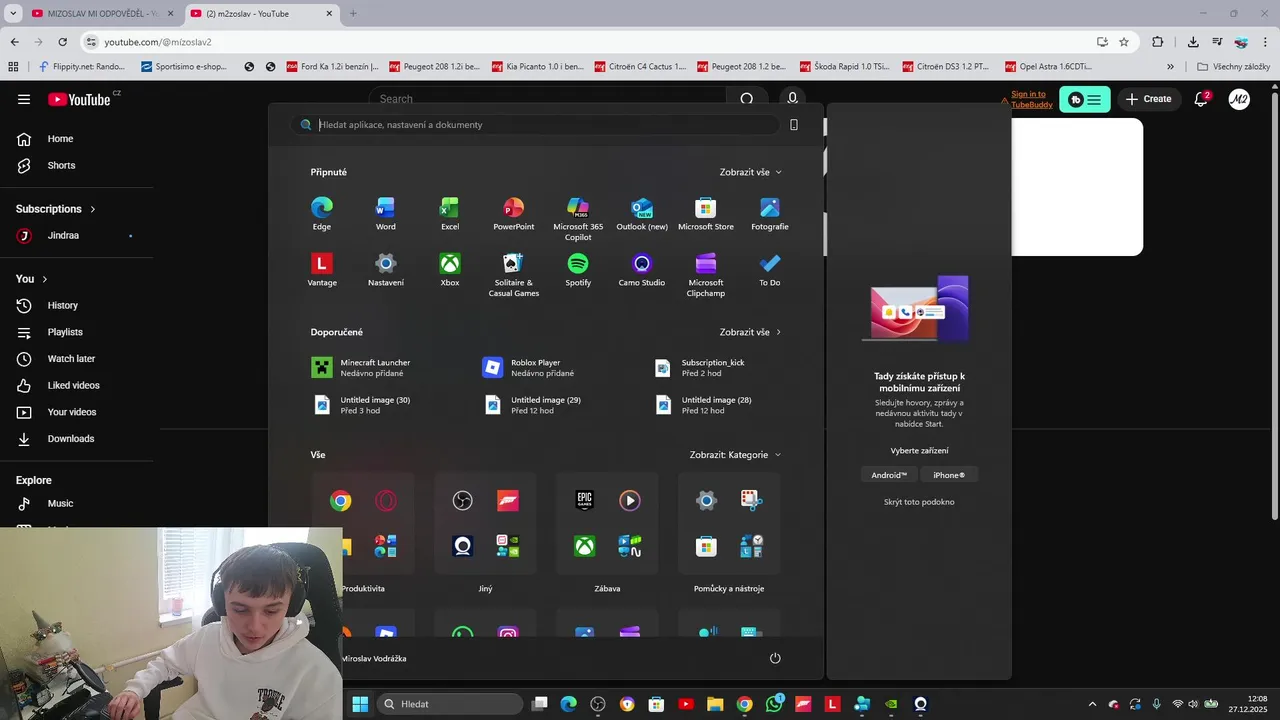Open YouTube hamburger guide menu
The height and width of the screenshot is (720, 1280).
pyautogui.click(x=24, y=99)
